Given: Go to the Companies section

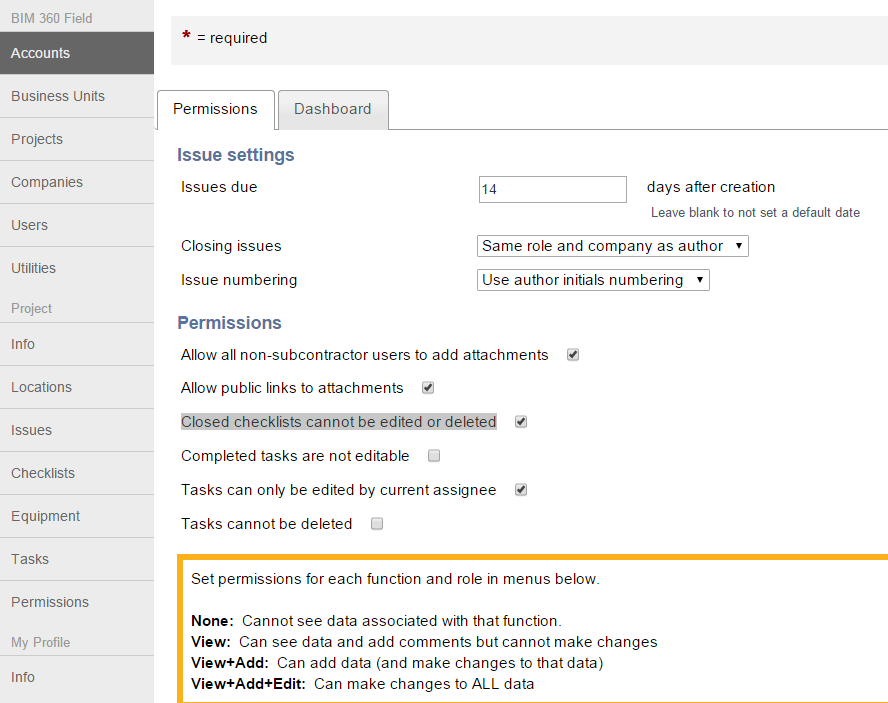Looking at the screenshot, I should click(x=44, y=182).
